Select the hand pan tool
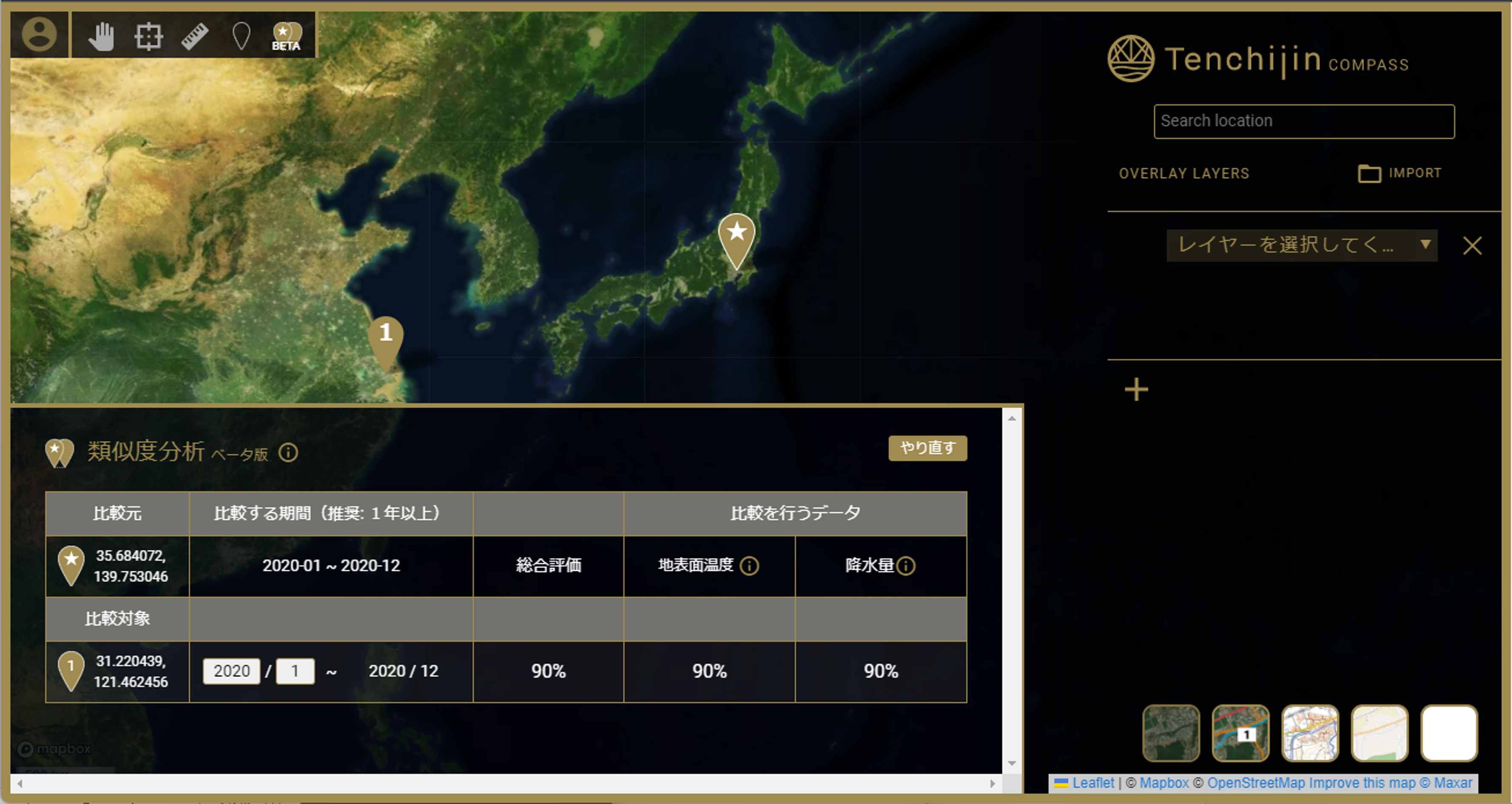Image resolution: width=1512 pixels, height=804 pixels. click(102, 37)
